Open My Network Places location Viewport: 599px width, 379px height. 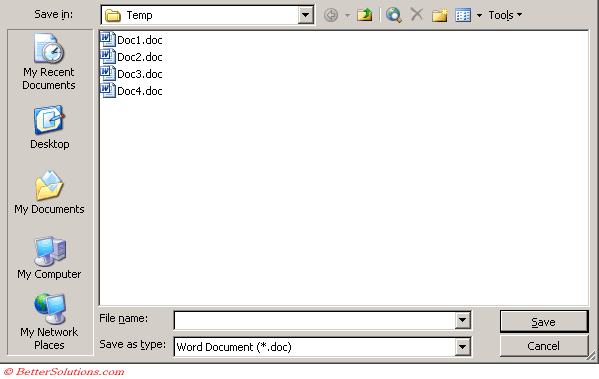pyautogui.click(x=49, y=322)
